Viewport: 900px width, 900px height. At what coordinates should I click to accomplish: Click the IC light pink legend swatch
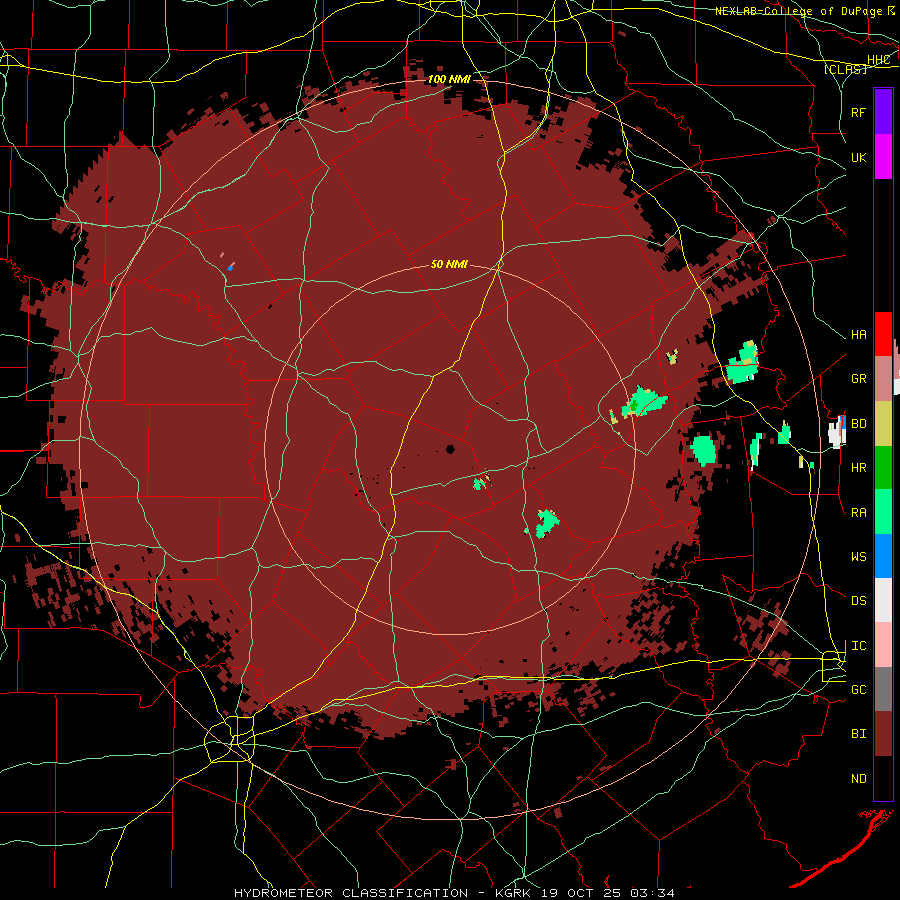point(883,645)
